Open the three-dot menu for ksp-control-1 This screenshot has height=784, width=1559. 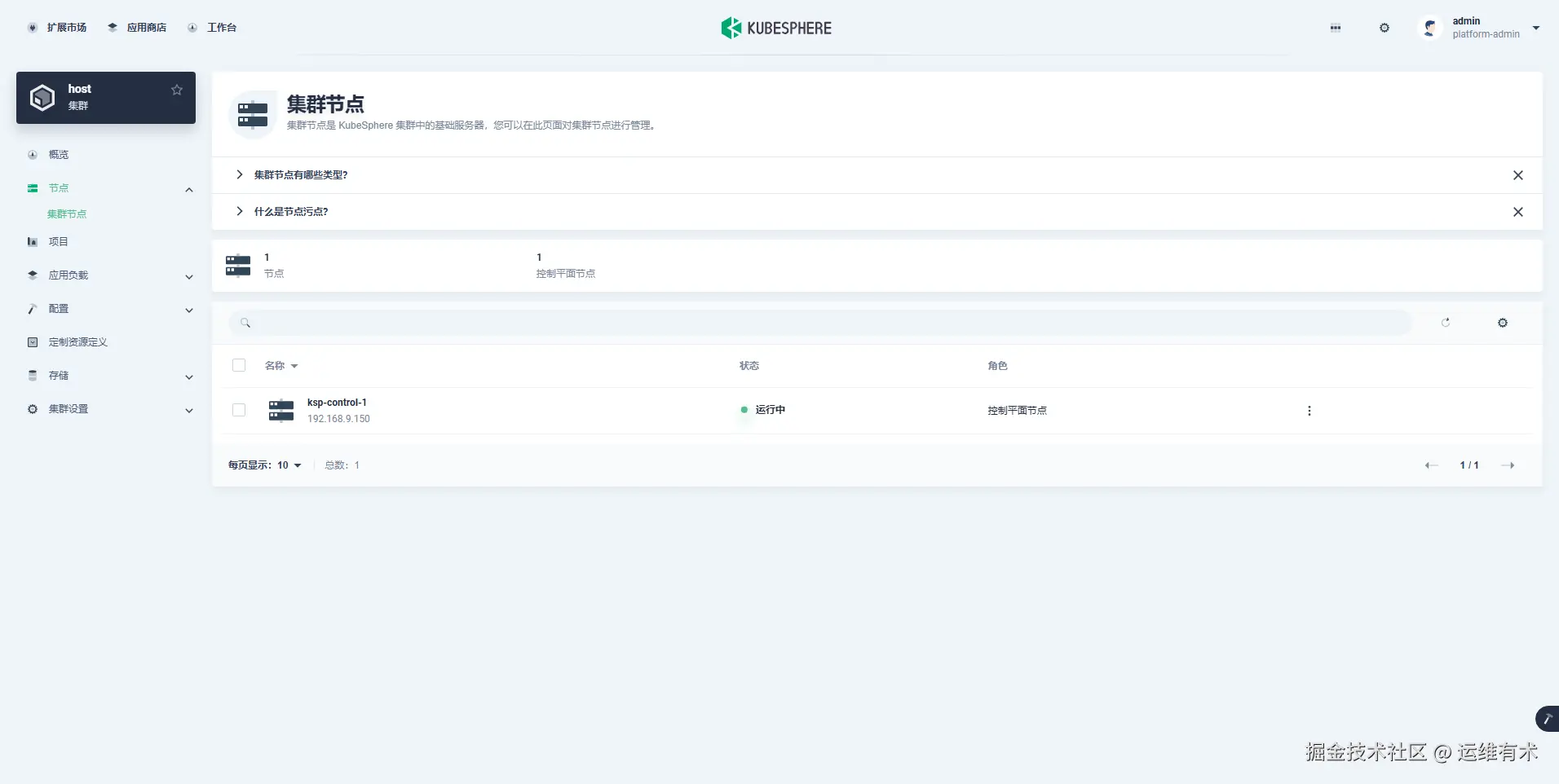click(x=1309, y=411)
